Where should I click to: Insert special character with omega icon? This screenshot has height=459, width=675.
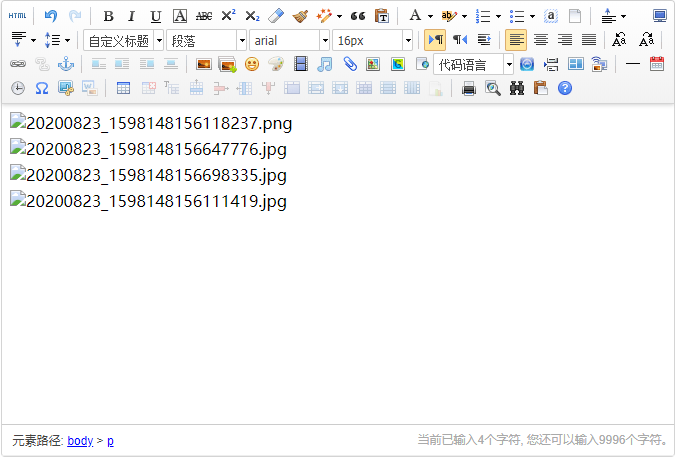pyautogui.click(x=42, y=88)
